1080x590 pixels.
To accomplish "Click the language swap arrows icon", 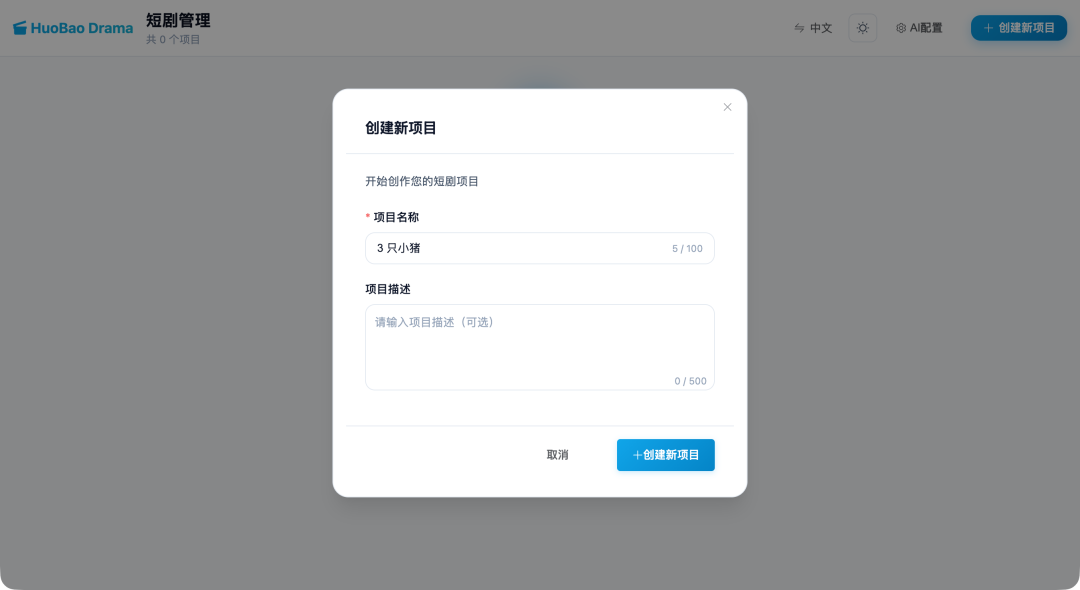I will [x=797, y=28].
